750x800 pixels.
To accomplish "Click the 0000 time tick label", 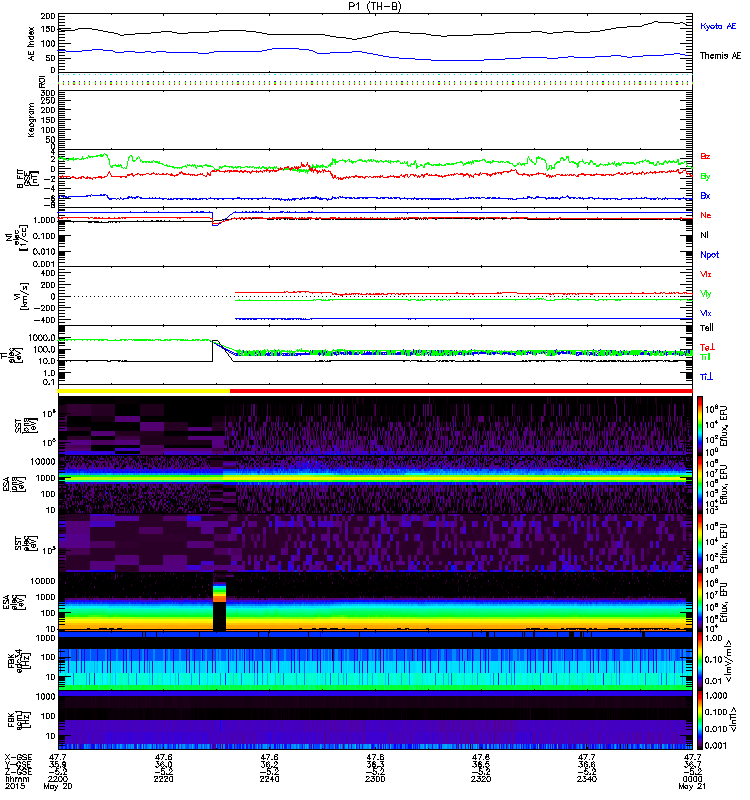I will (x=692, y=779).
